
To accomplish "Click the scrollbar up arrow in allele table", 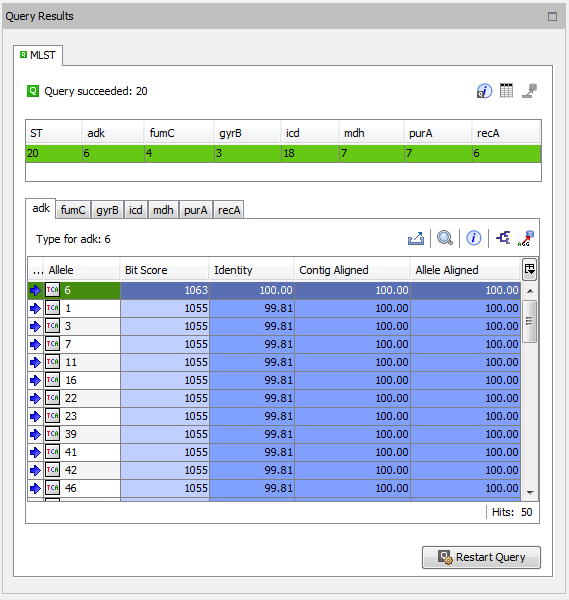I will (x=530, y=291).
